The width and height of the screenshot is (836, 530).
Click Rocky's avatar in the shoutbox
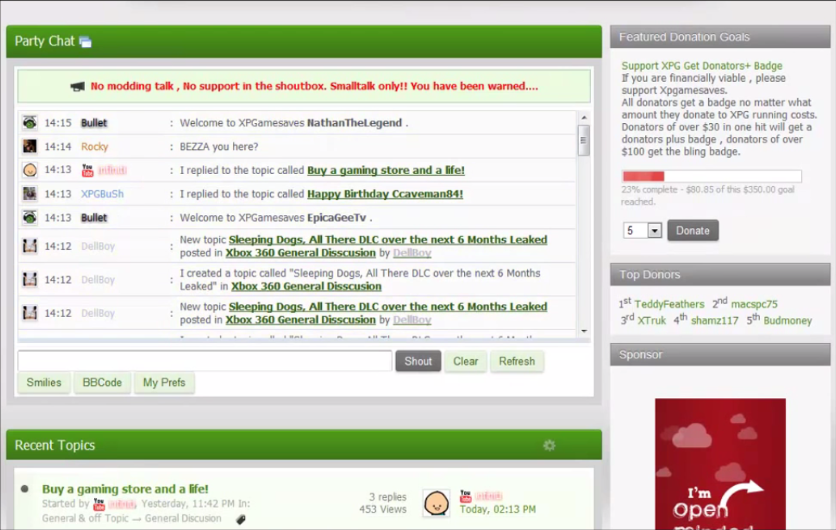coord(30,147)
